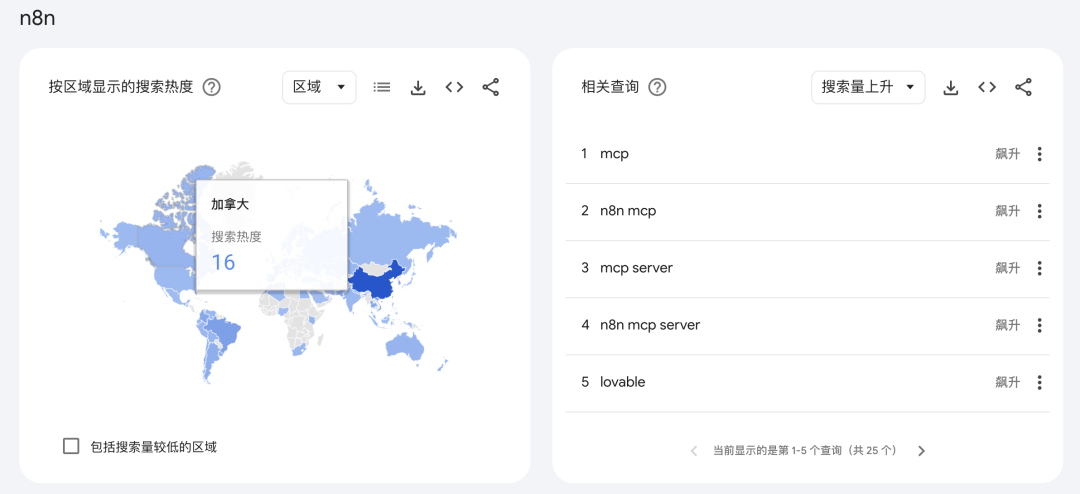Open embed code for related queries
Viewport: 1080px width, 494px height.
pyautogui.click(x=987, y=88)
